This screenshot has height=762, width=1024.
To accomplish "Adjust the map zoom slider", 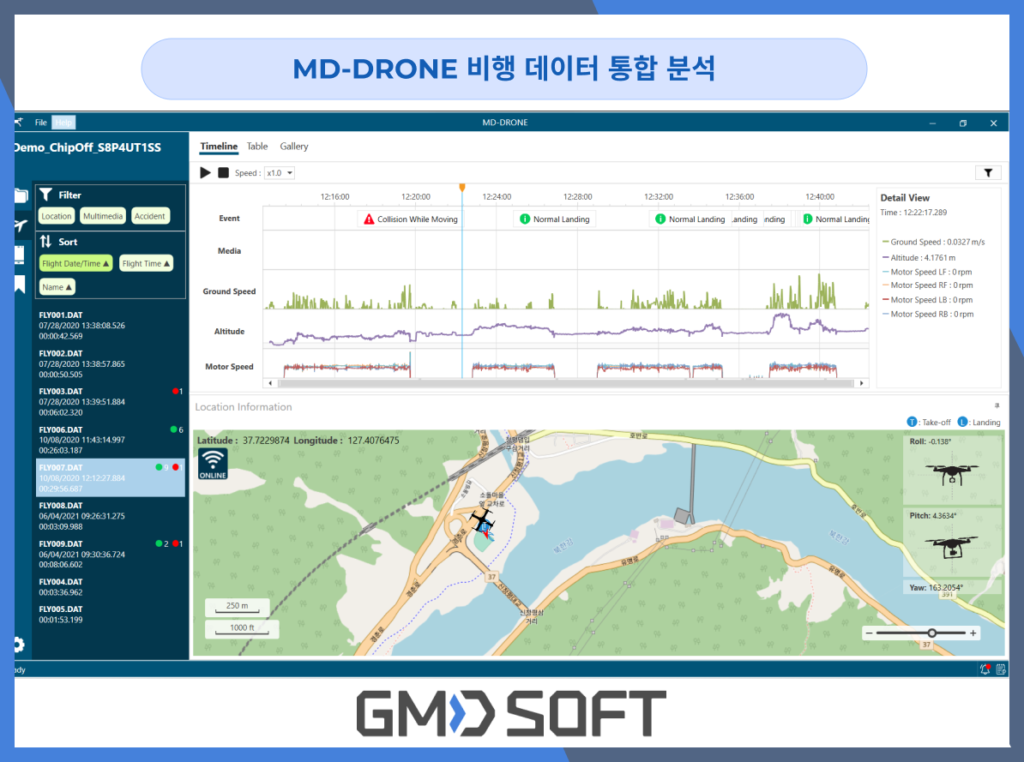I will click(930, 633).
